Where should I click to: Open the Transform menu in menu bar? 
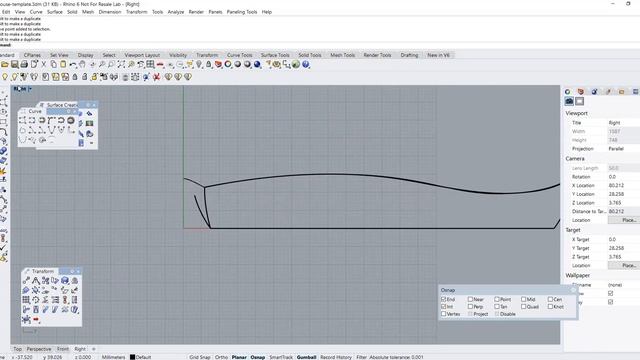tap(136, 12)
